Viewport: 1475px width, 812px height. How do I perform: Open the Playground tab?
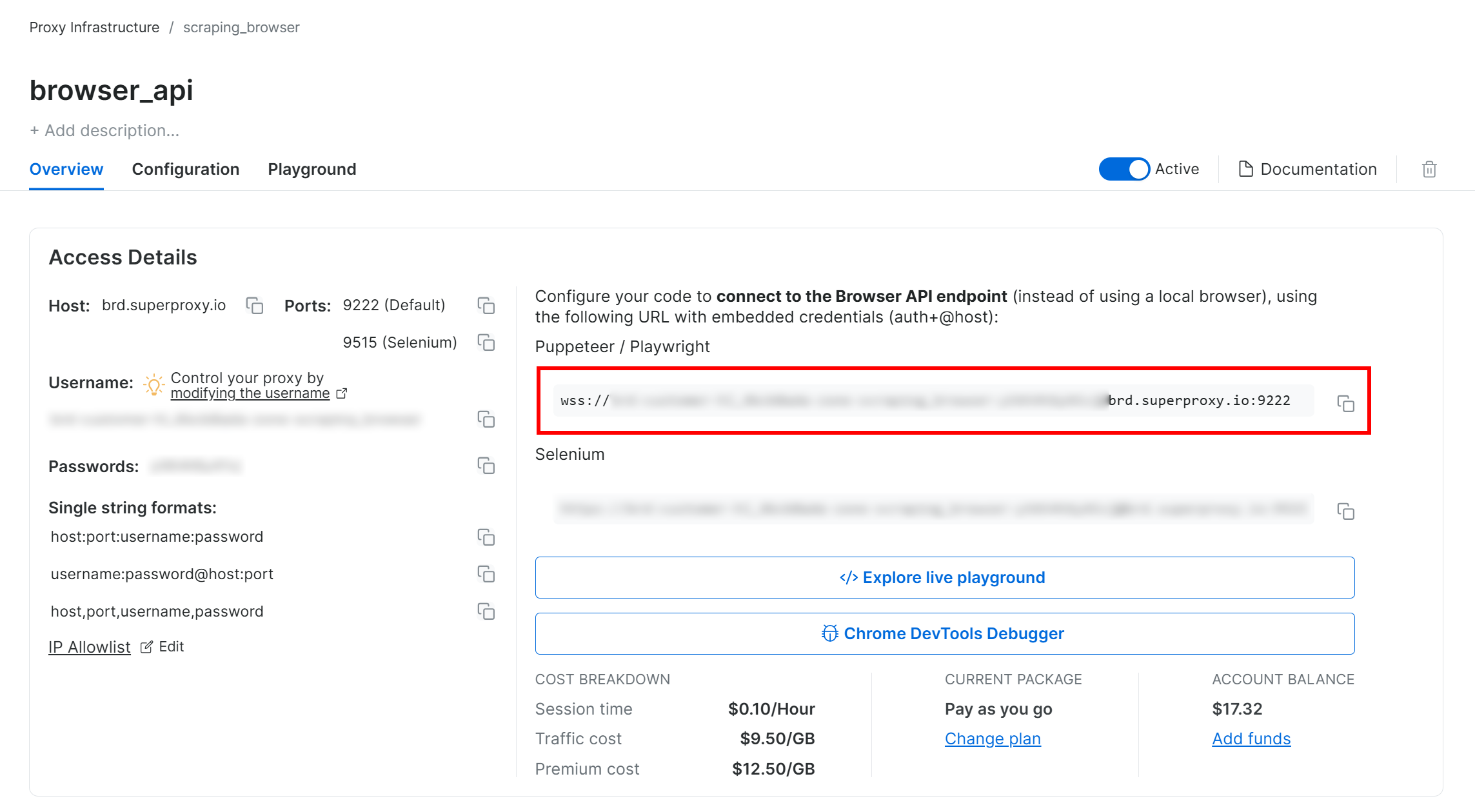(312, 169)
